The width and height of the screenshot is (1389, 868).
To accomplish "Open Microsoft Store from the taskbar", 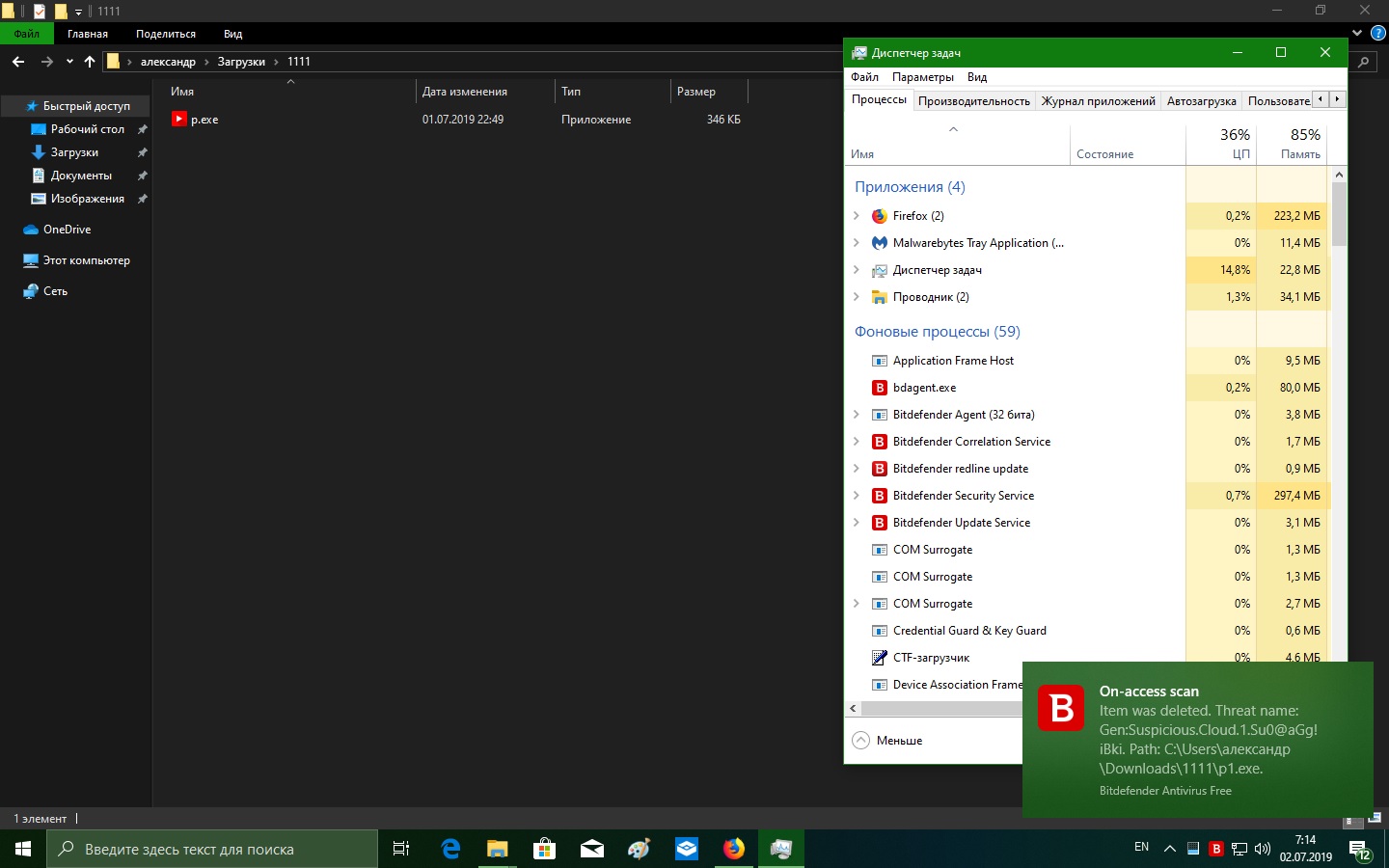I will pyautogui.click(x=544, y=849).
